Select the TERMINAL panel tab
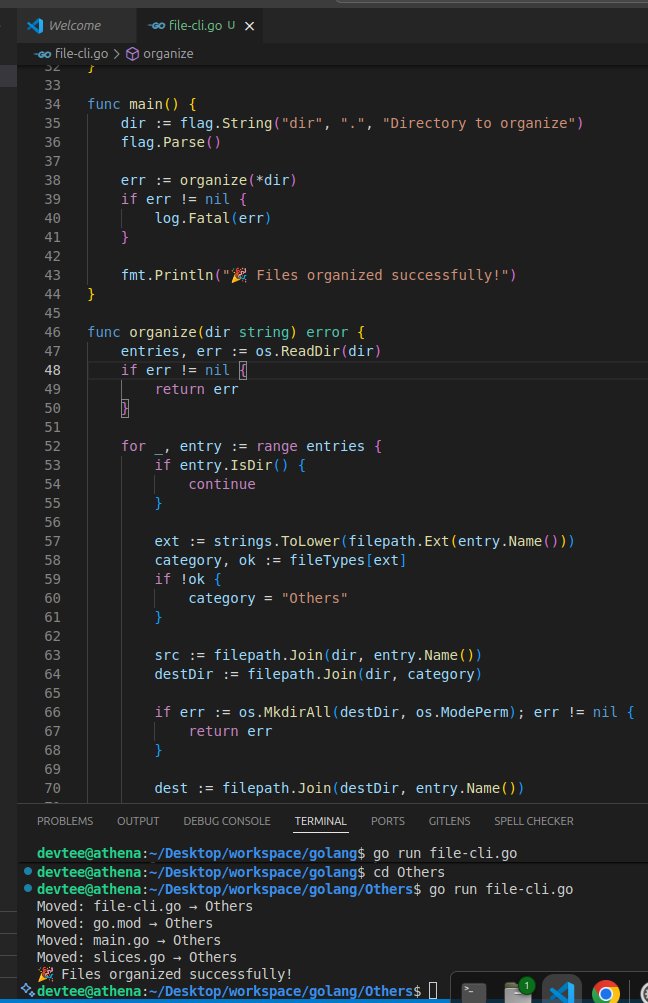Image resolution: width=648 pixels, height=1003 pixels. coord(320,821)
